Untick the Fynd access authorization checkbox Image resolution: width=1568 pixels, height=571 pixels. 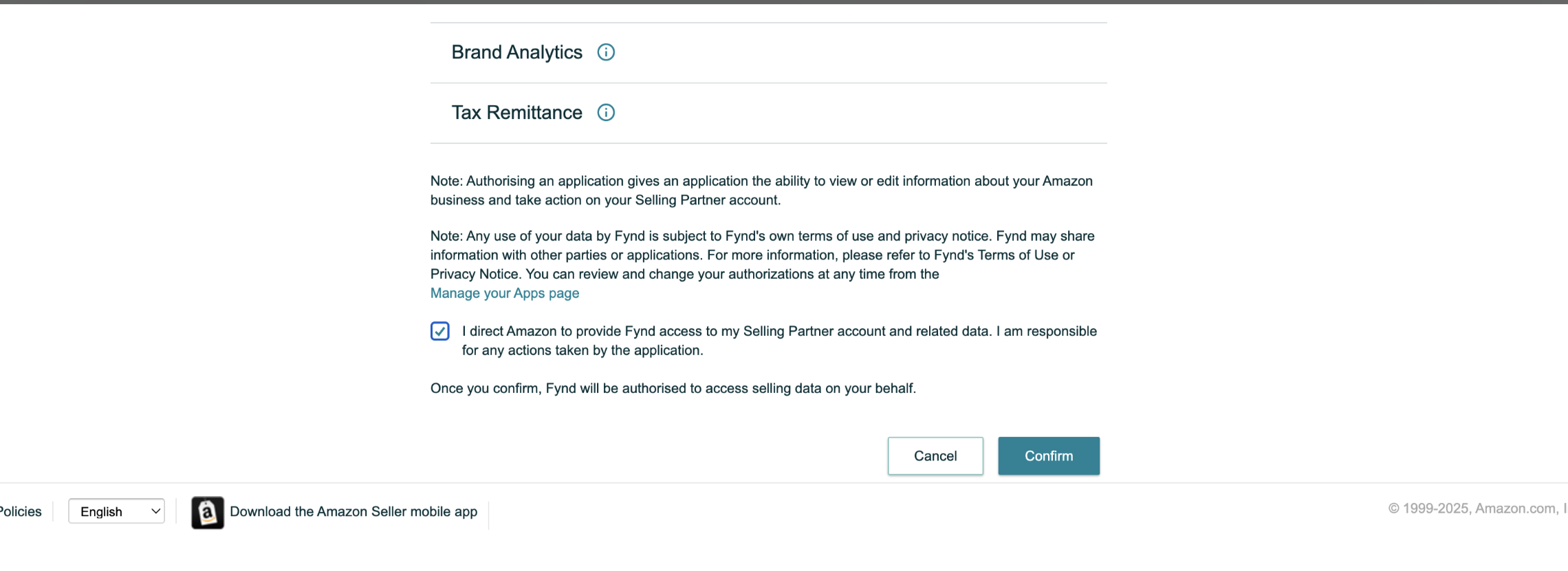click(440, 332)
